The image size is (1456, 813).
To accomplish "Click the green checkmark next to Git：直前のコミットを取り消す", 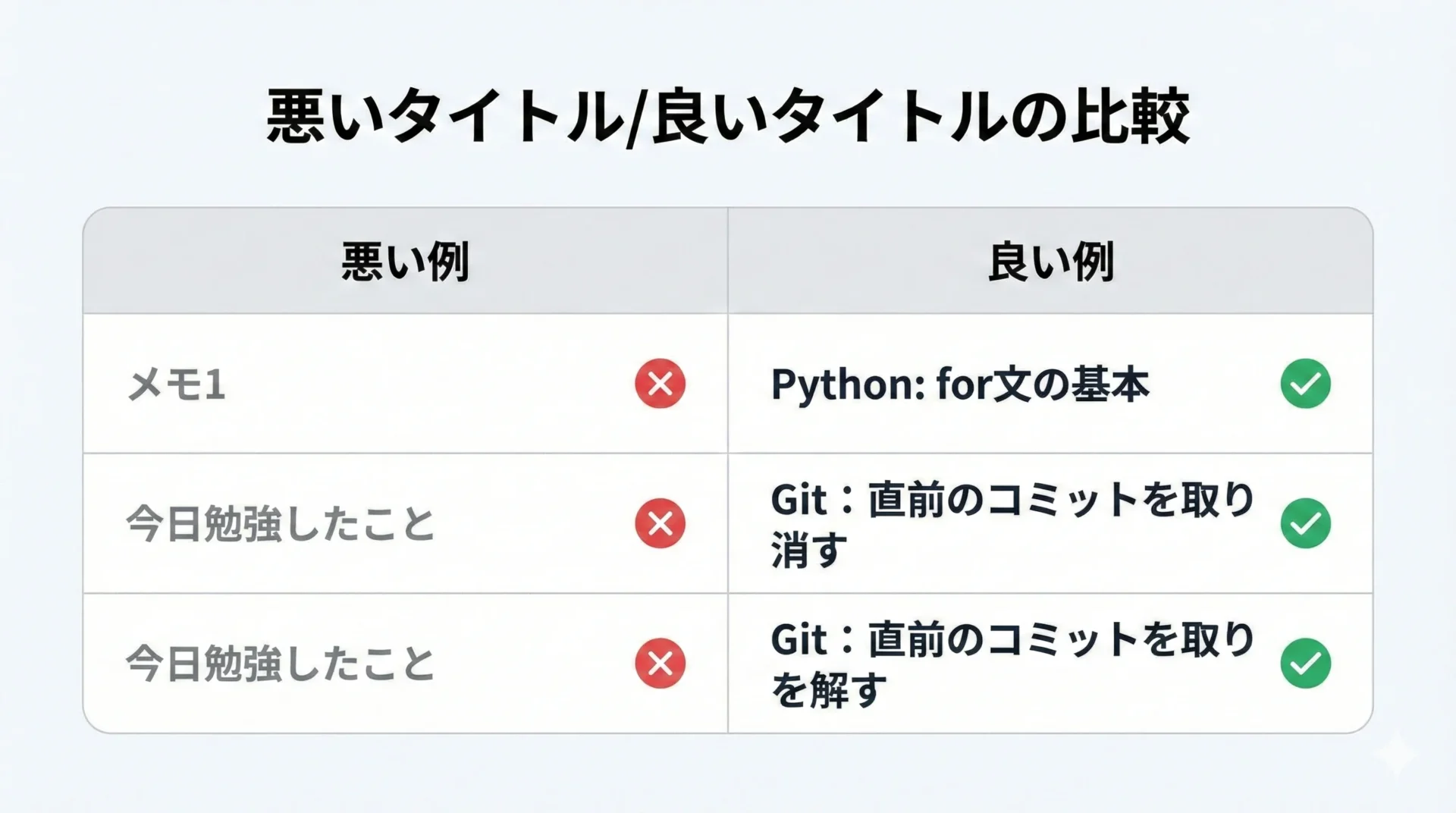I will pos(1305,523).
